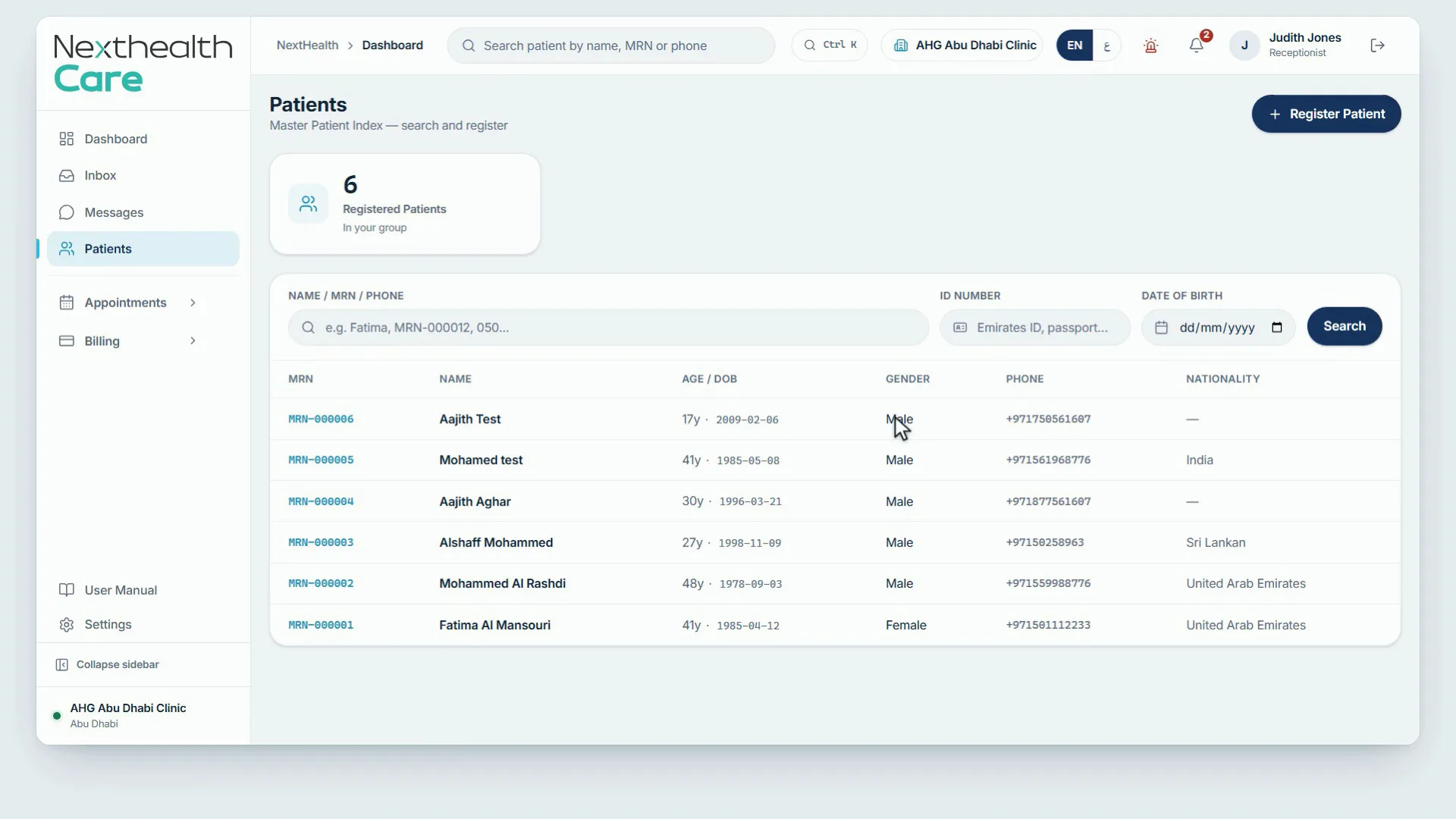The image size is (1456, 819).
Task: Click the NextHealth breadcrumb link
Action: point(307,45)
